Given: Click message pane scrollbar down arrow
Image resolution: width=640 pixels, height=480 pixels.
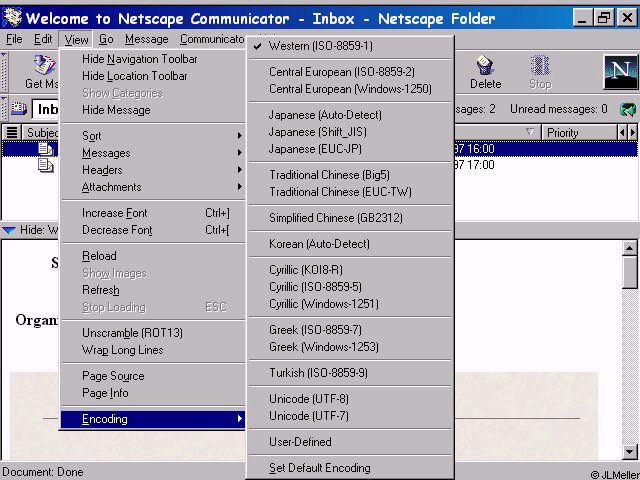Looking at the screenshot, I should pos(630,451).
